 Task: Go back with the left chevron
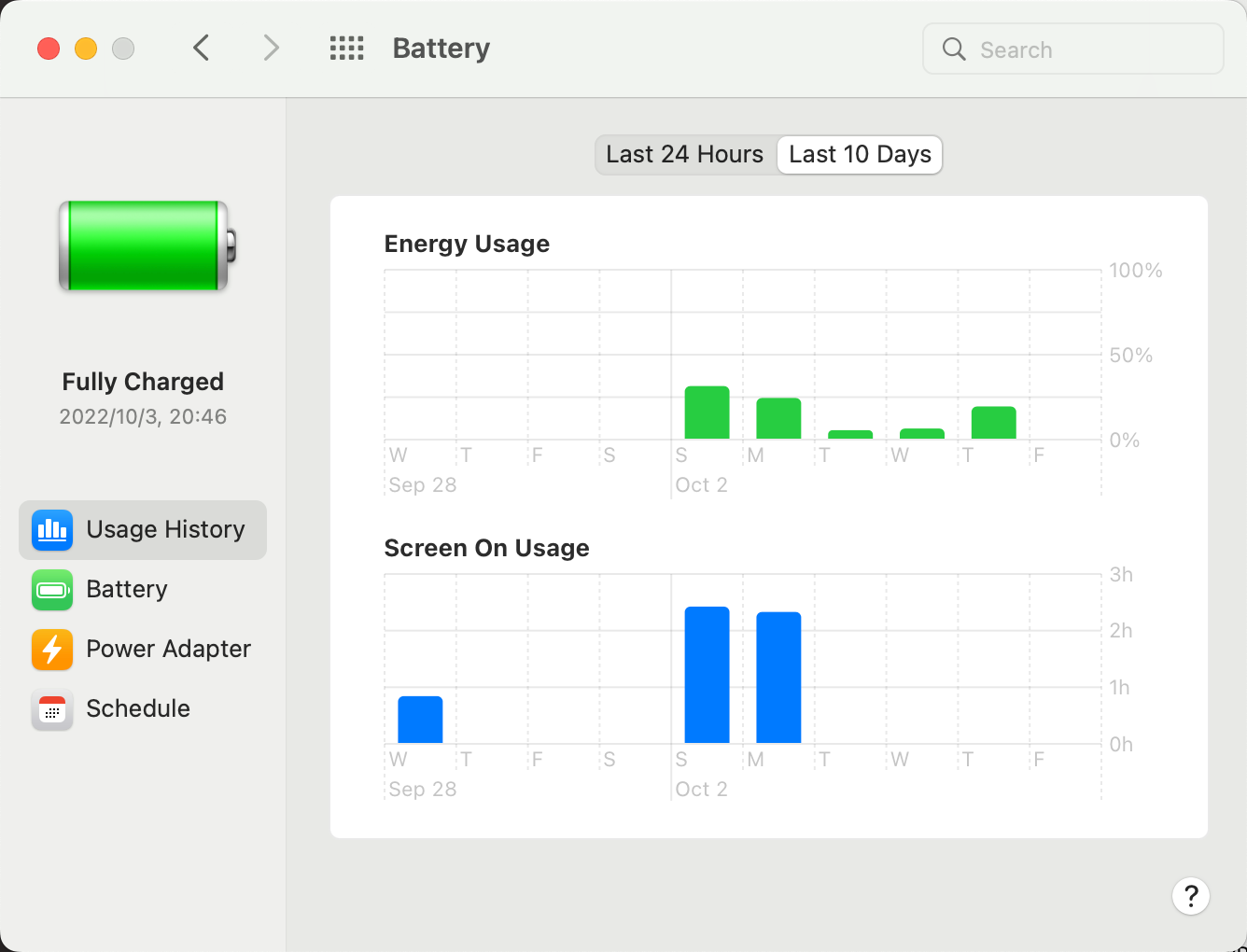coord(201,48)
